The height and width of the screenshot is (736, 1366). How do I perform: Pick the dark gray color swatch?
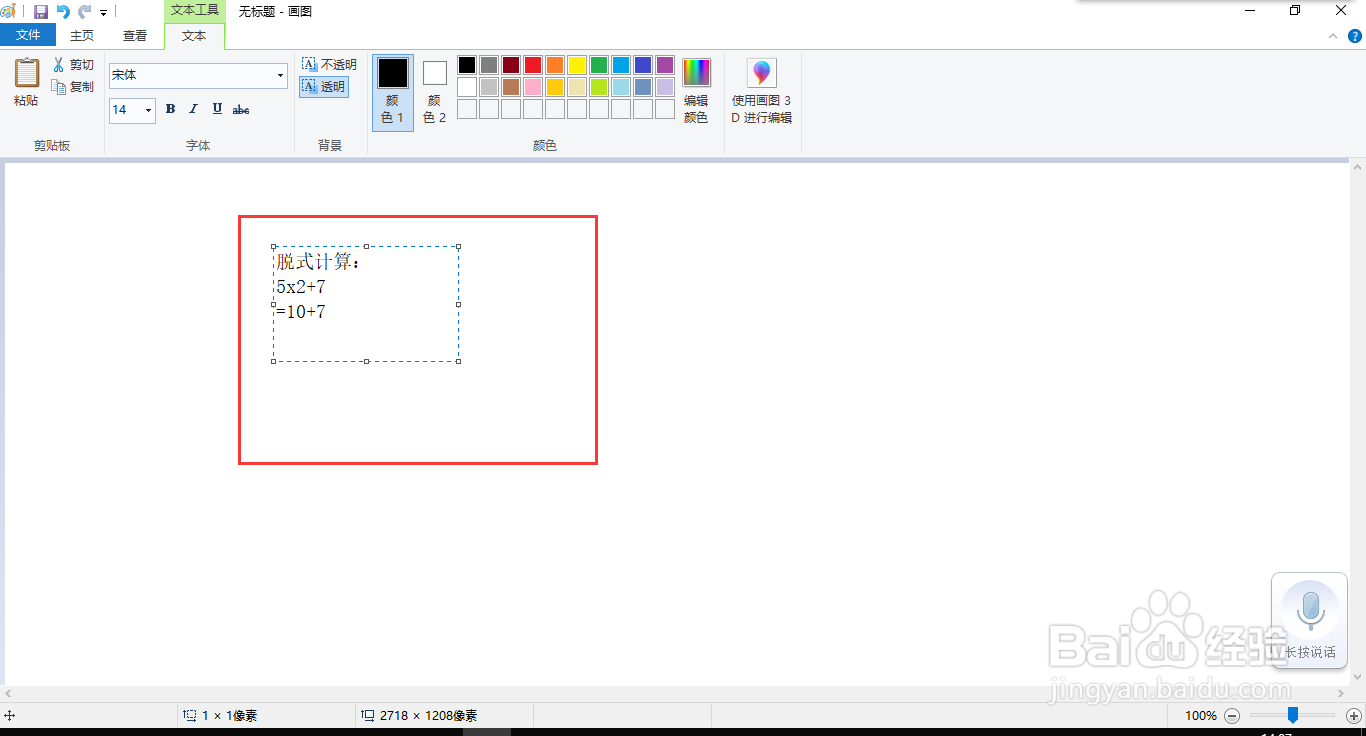click(x=489, y=65)
